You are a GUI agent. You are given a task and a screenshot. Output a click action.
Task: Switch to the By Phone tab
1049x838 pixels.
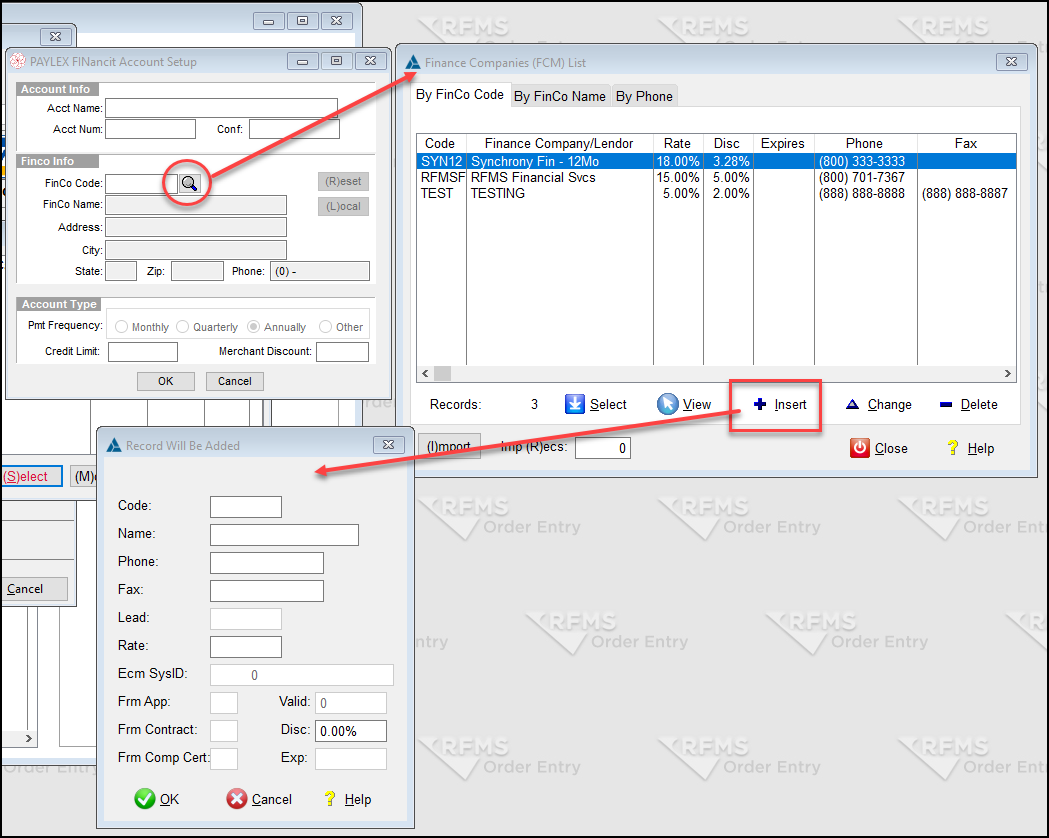pyautogui.click(x=643, y=96)
